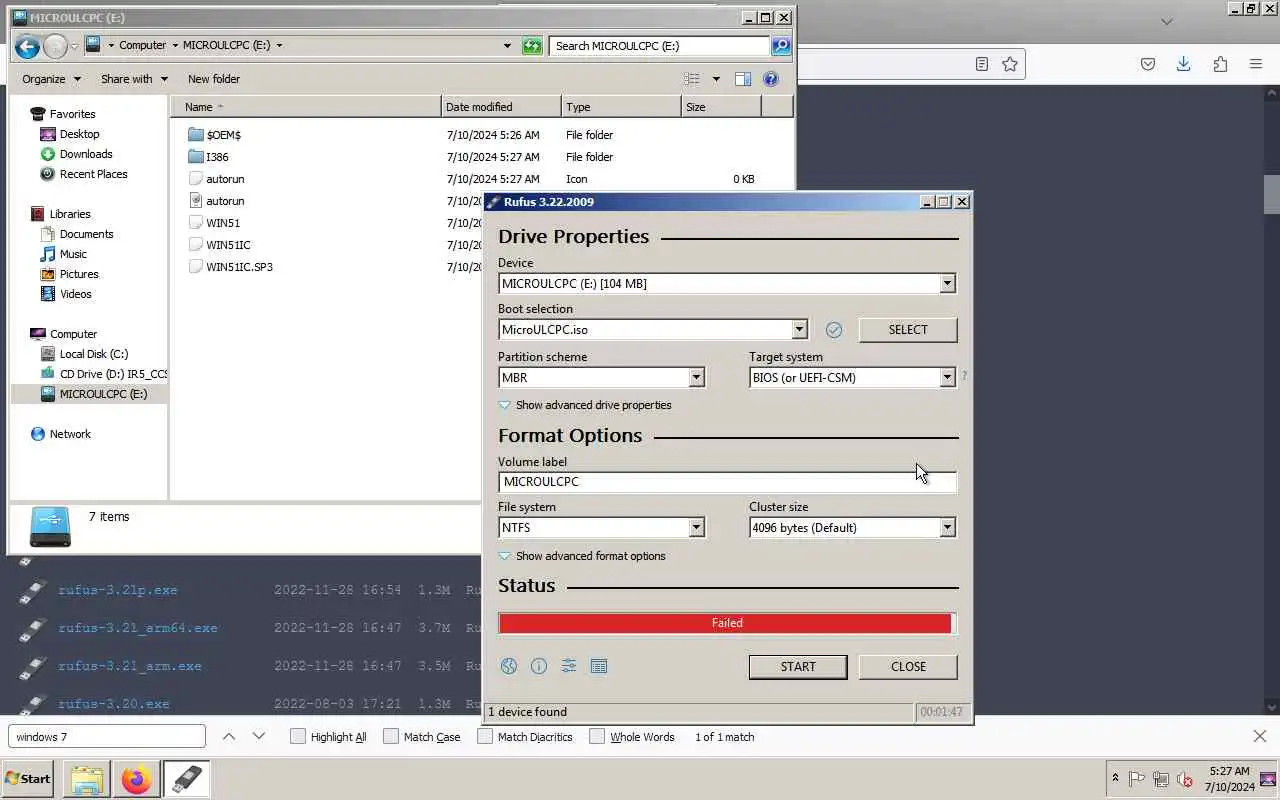Sort by the Date modified column header
Screen dimensions: 1280x800
(501, 107)
